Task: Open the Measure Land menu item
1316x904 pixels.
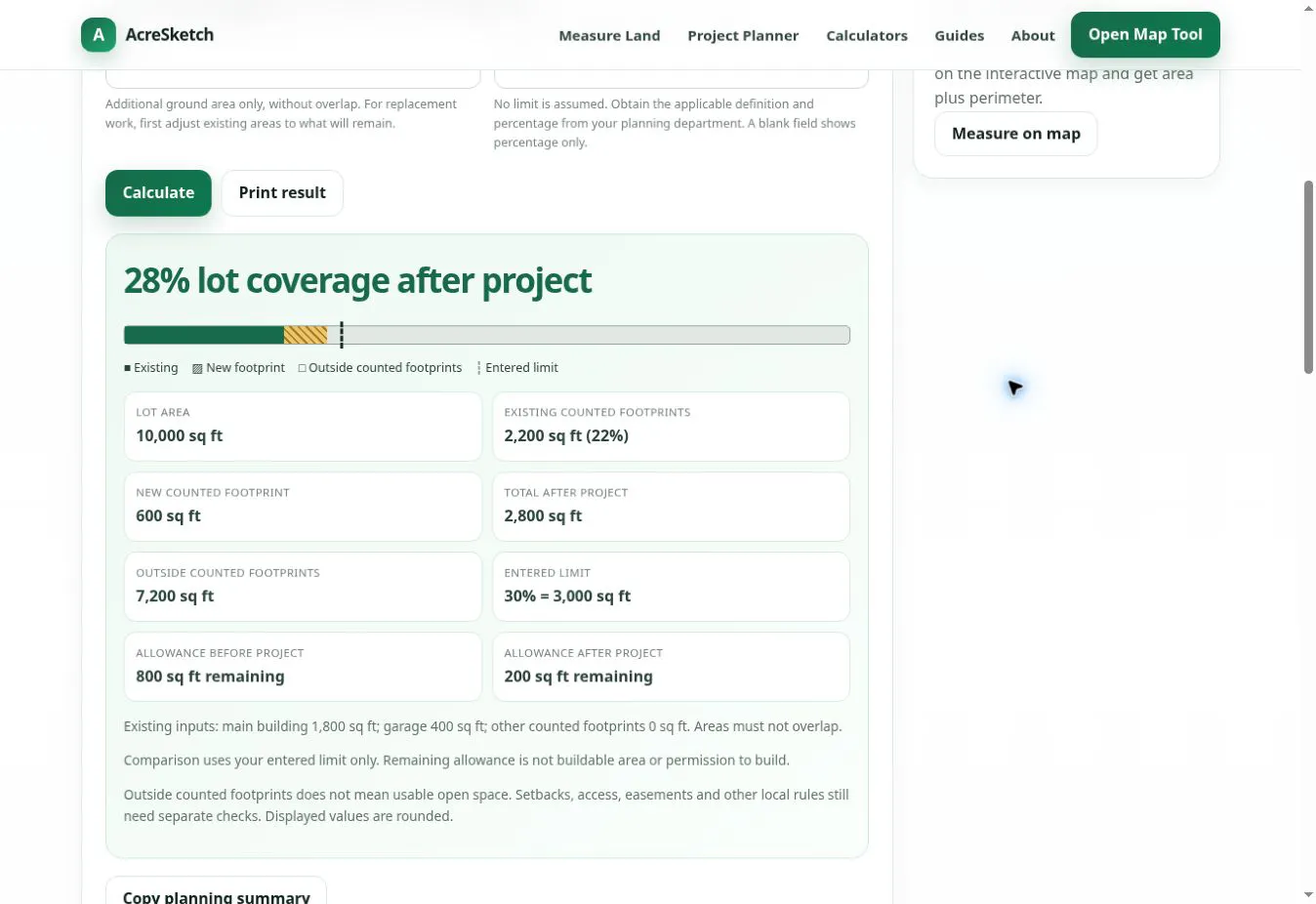Action: pyautogui.click(x=609, y=36)
